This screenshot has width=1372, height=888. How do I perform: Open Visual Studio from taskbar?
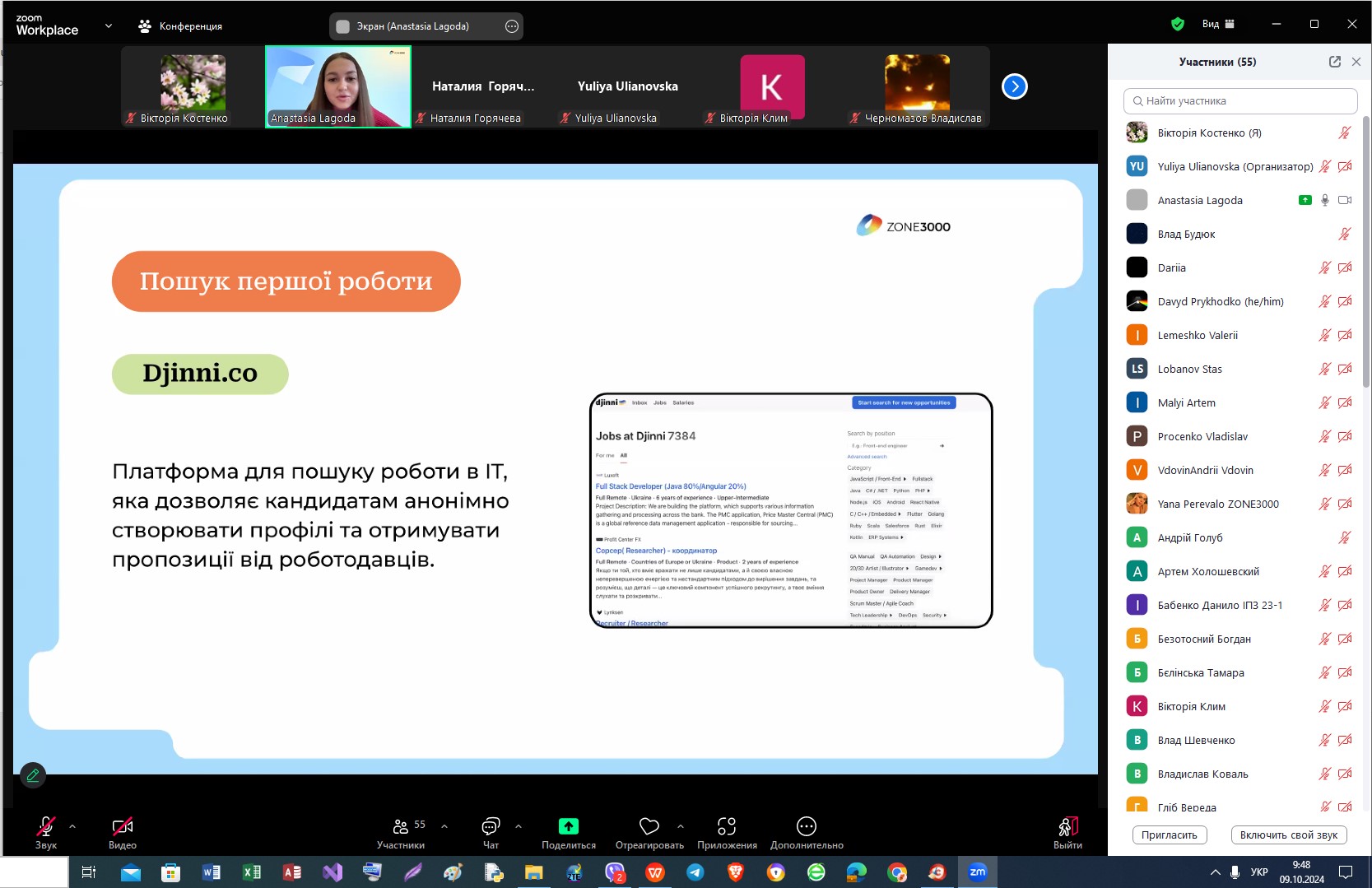[x=332, y=872]
